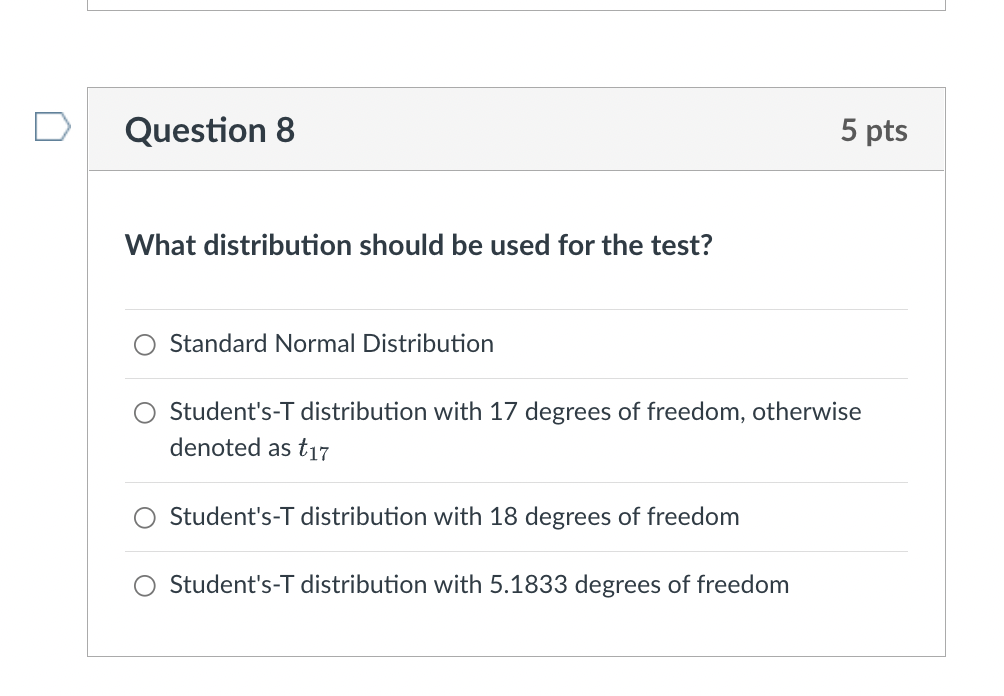Click the Question 8 header bar
1004x696 pixels.
click(517, 129)
